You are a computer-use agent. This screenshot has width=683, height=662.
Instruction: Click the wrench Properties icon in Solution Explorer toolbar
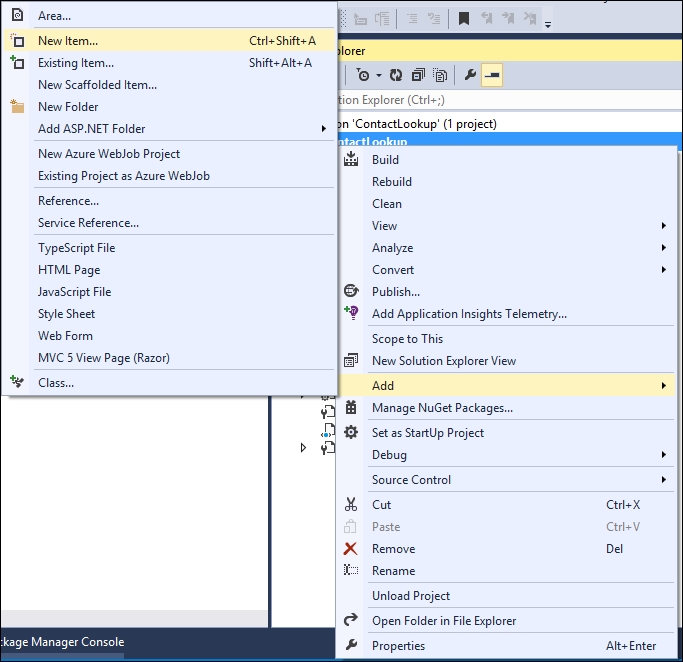point(470,75)
